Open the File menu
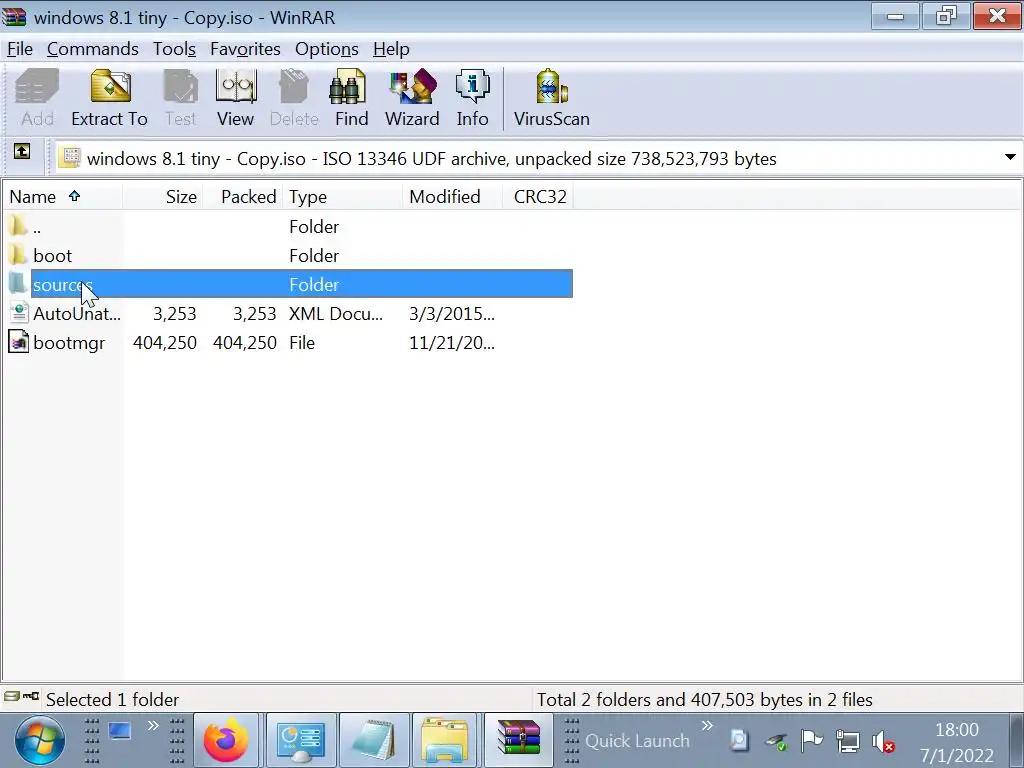This screenshot has height=768, width=1024. (20, 49)
